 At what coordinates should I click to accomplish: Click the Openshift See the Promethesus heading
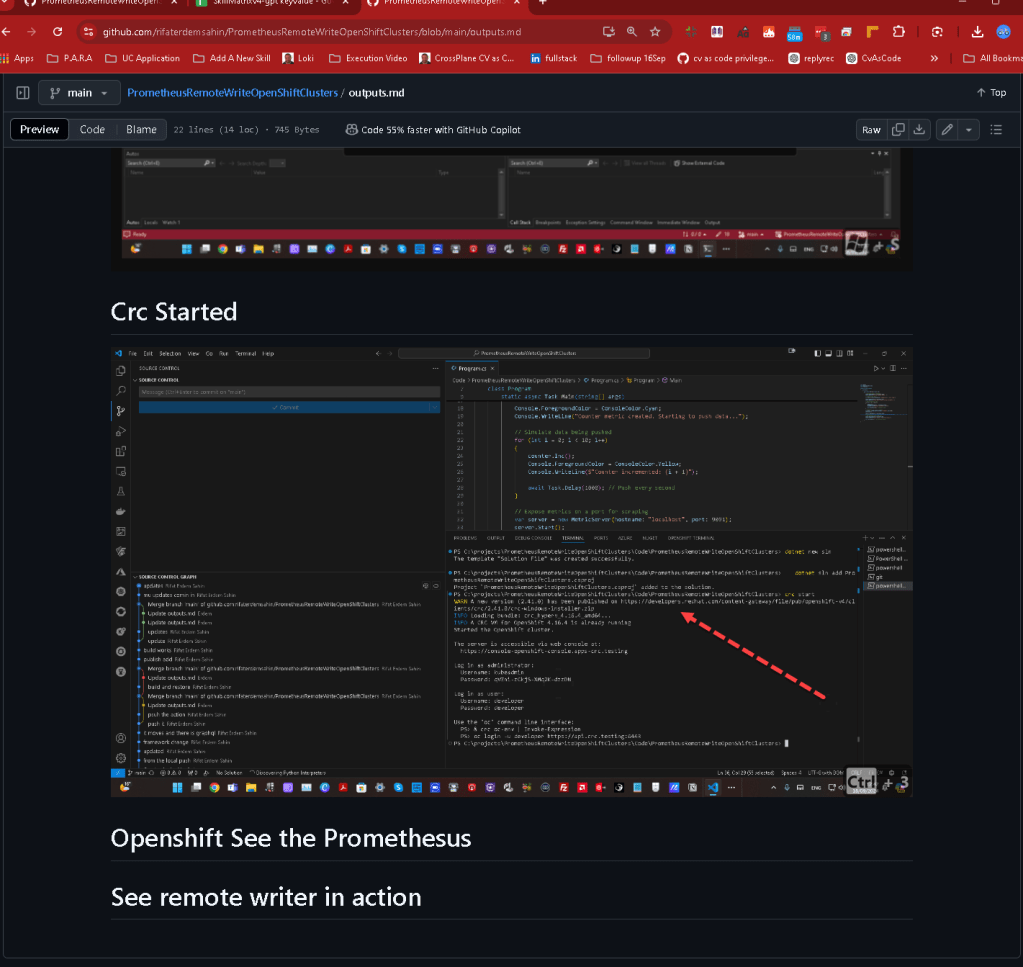coord(291,838)
